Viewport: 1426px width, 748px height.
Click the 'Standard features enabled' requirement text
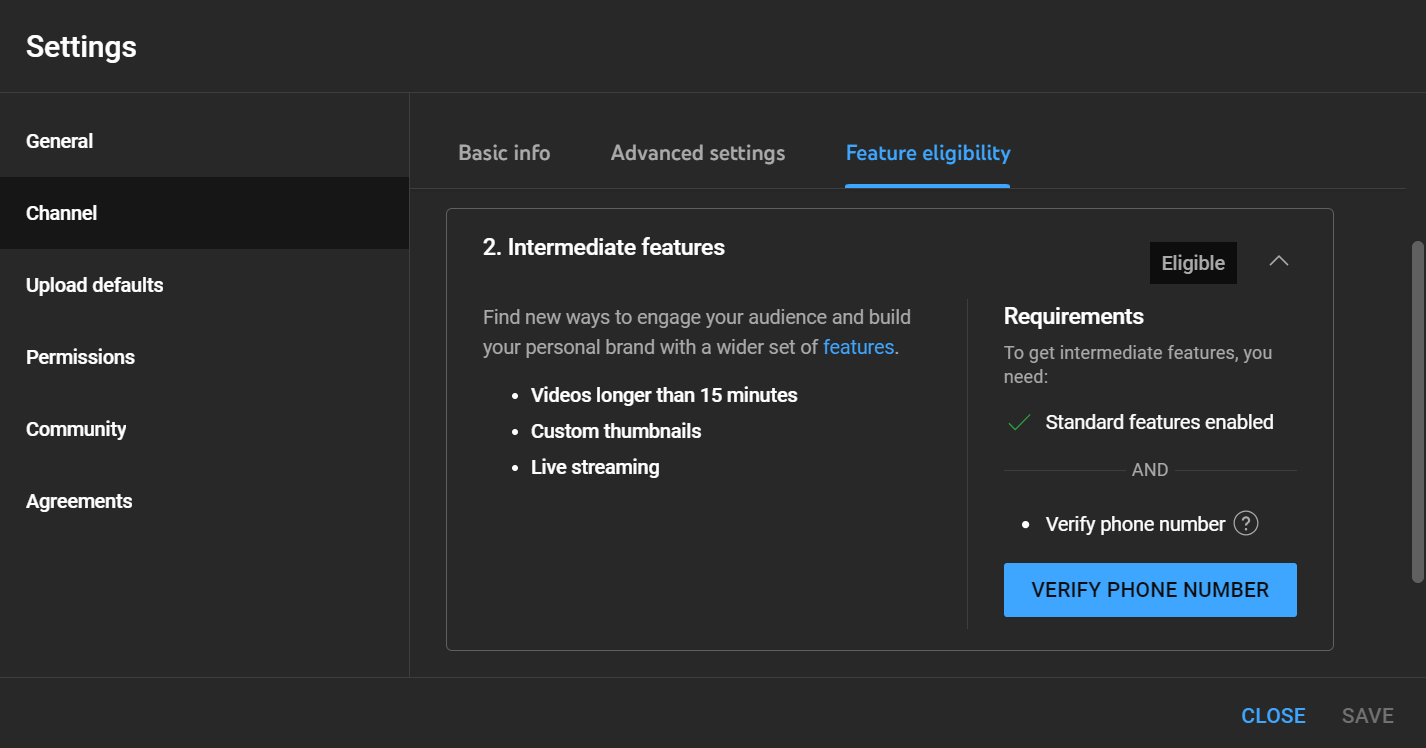(x=1159, y=422)
